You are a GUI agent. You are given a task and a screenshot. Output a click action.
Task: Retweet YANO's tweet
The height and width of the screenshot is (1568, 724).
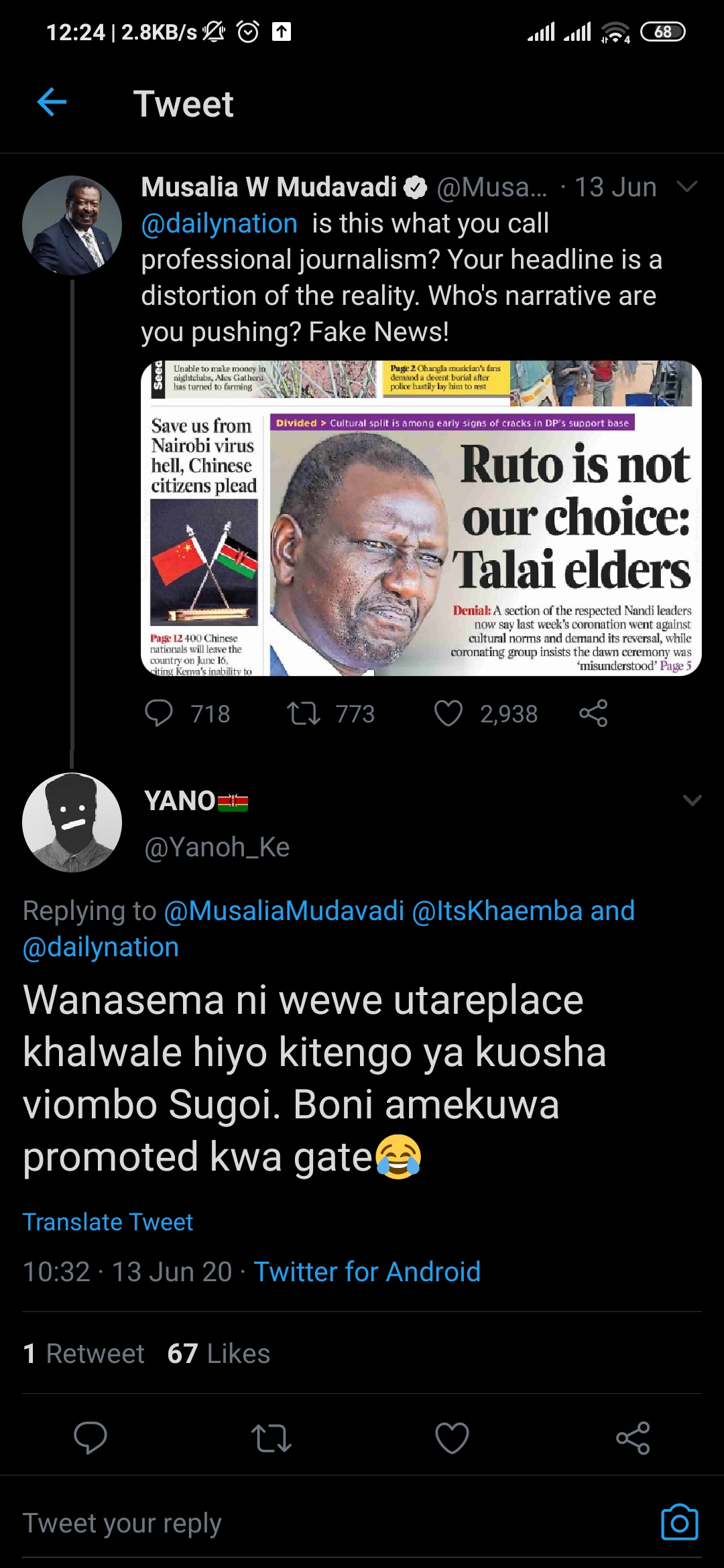point(271,1437)
